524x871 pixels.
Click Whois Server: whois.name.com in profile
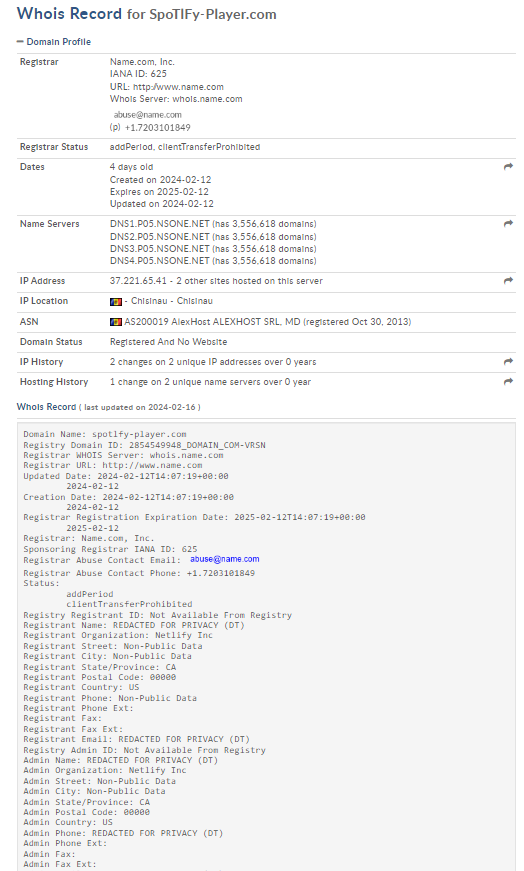tap(176, 99)
